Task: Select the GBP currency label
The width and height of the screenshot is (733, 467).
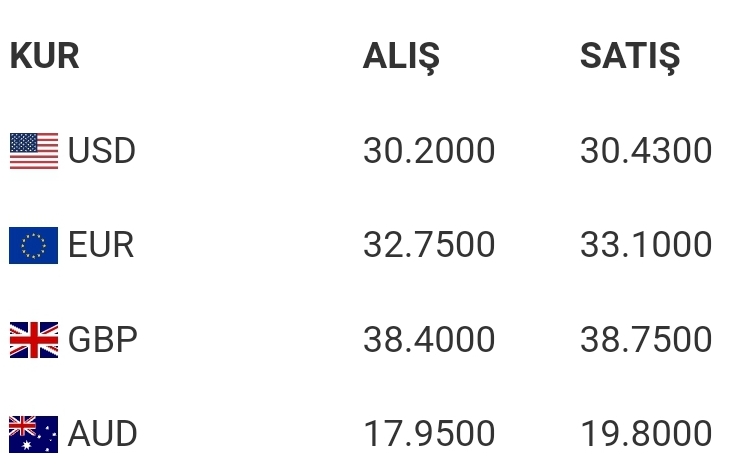Action: [x=103, y=339]
